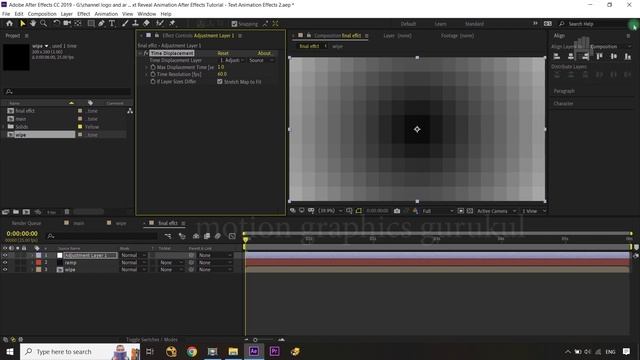Switch to the Learn workspace
Viewport: 640px width, 360px height.
point(440,24)
